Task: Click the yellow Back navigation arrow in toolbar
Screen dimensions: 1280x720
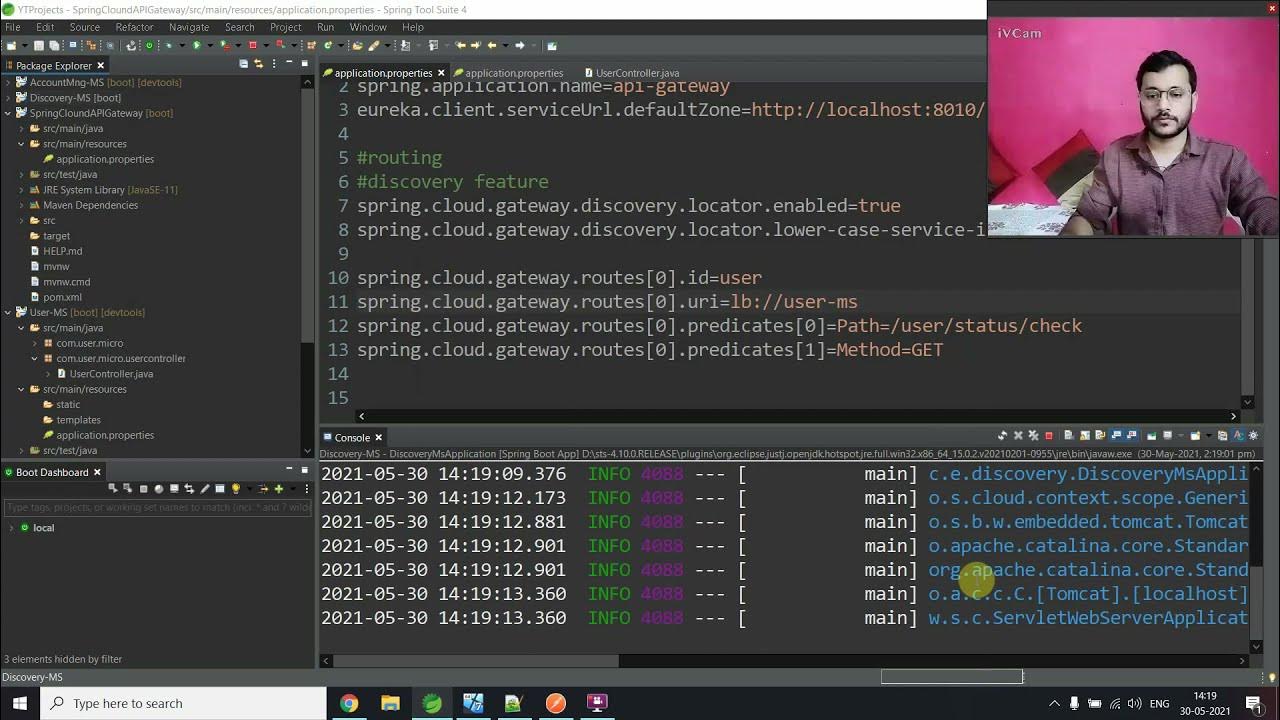Action: pyautogui.click(x=492, y=45)
